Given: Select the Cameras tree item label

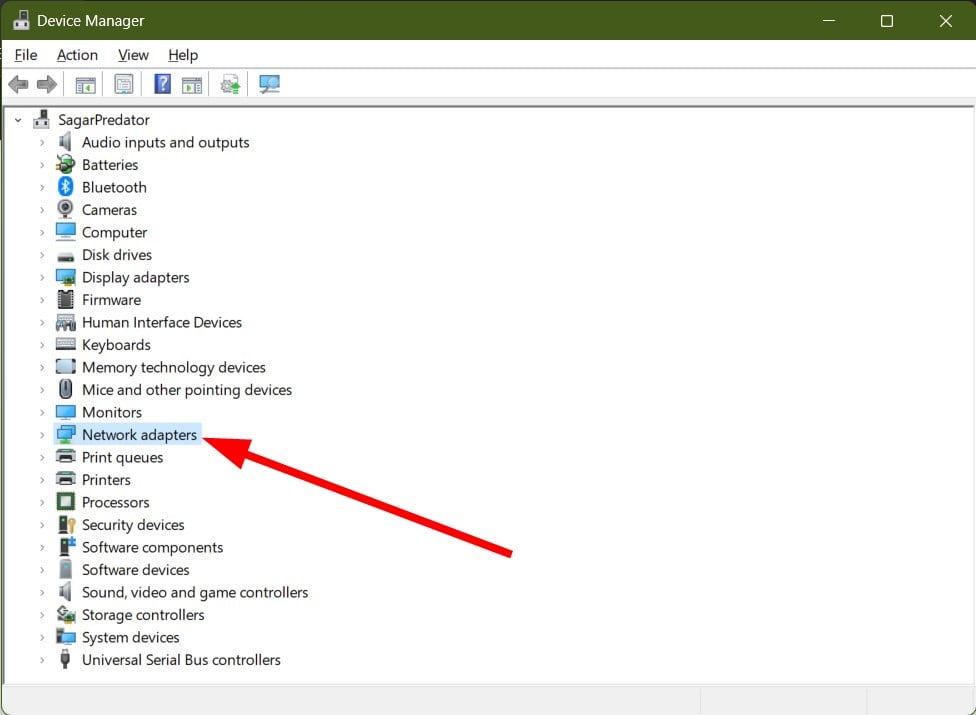Looking at the screenshot, I should point(110,210).
